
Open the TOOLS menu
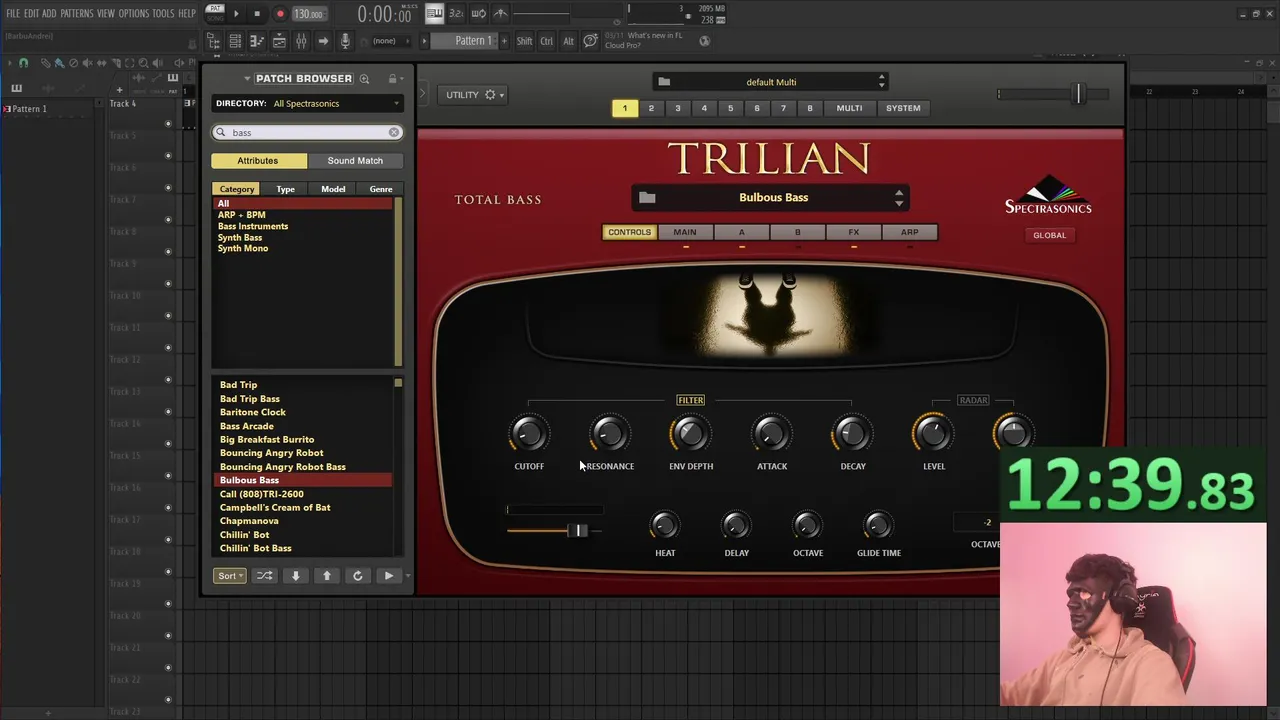[163, 14]
